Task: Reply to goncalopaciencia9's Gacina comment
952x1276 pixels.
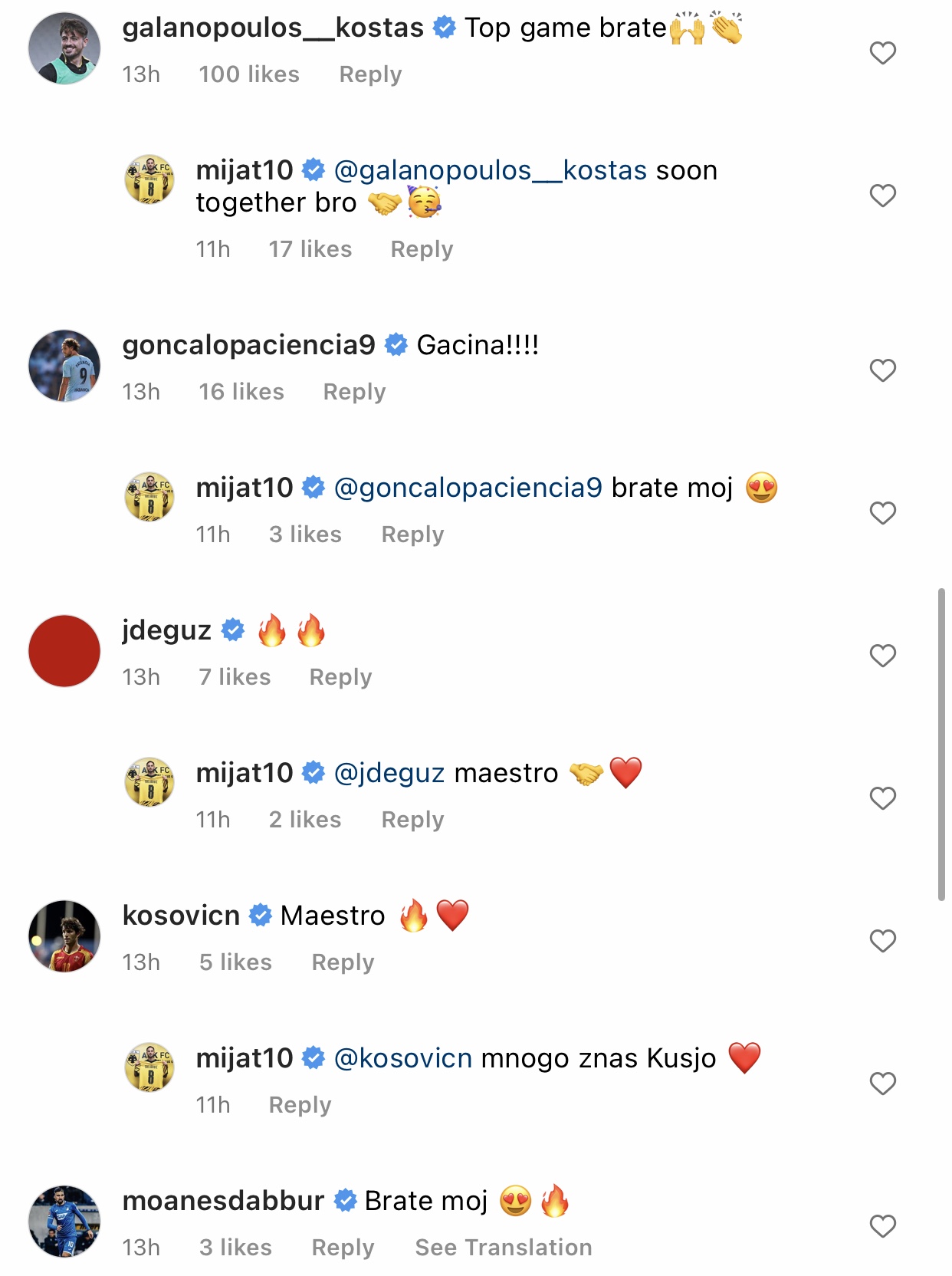Action: point(354,392)
